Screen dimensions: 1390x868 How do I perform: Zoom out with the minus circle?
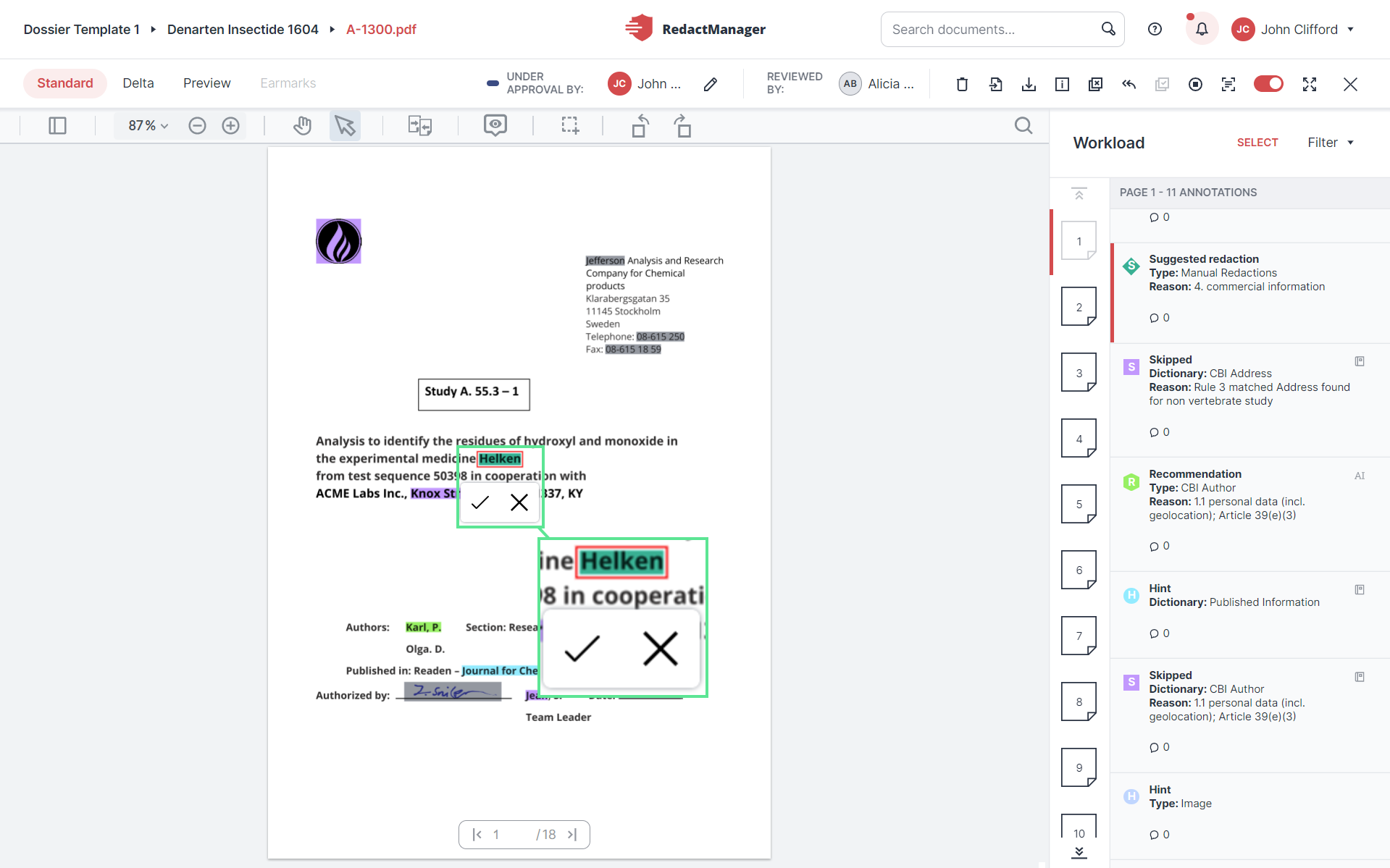[197, 126]
